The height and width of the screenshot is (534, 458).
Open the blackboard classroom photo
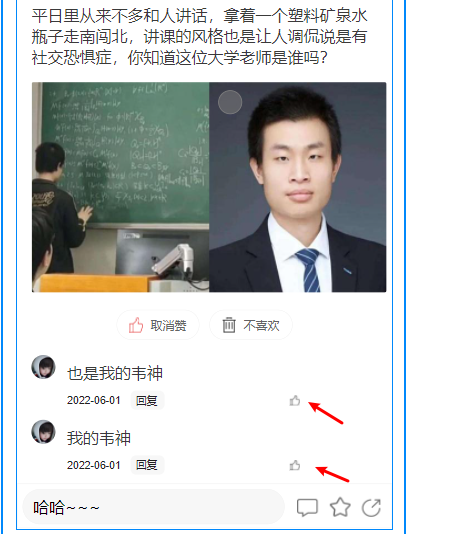[x=121, y=187]
